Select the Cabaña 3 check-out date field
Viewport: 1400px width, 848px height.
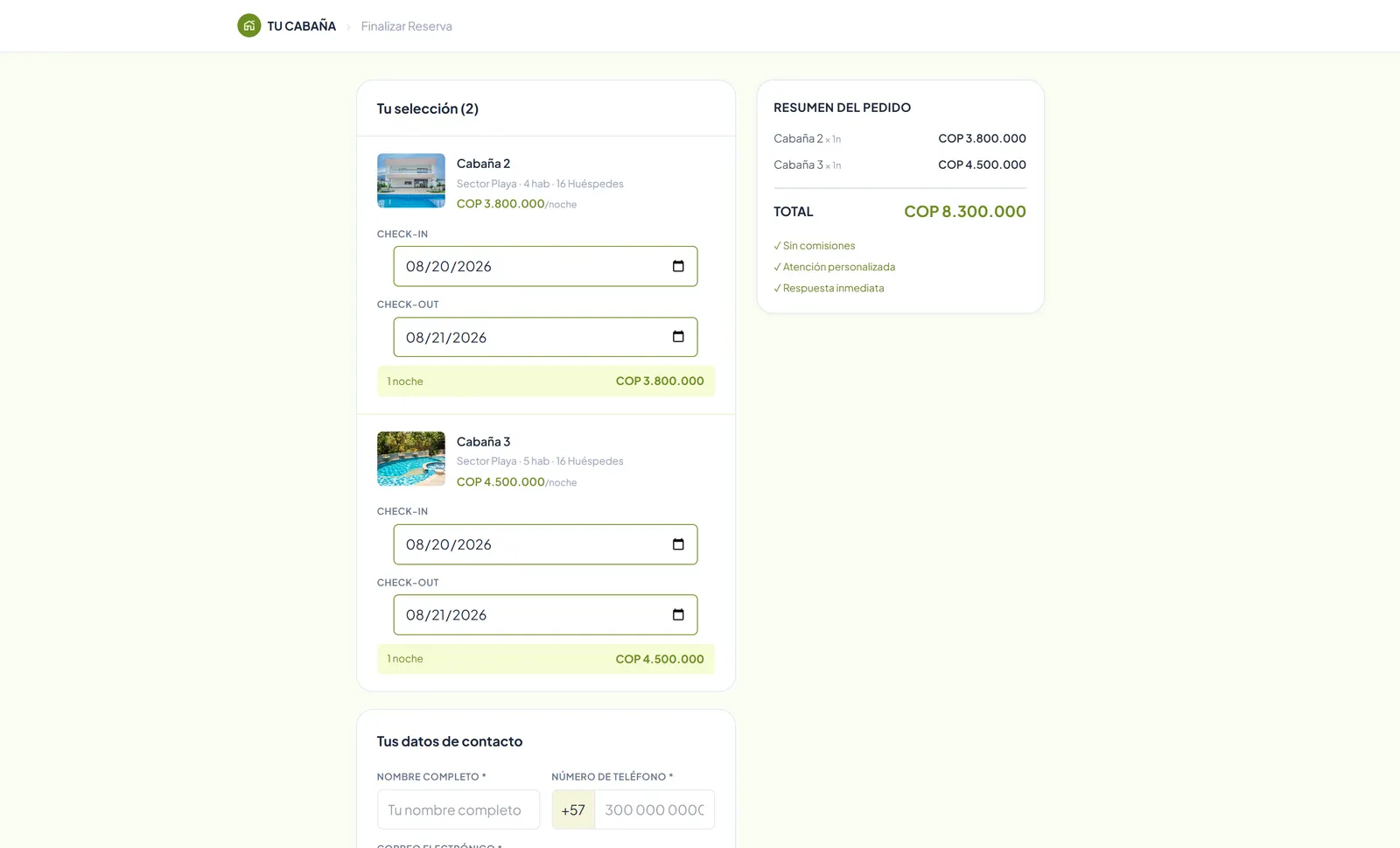545,615
